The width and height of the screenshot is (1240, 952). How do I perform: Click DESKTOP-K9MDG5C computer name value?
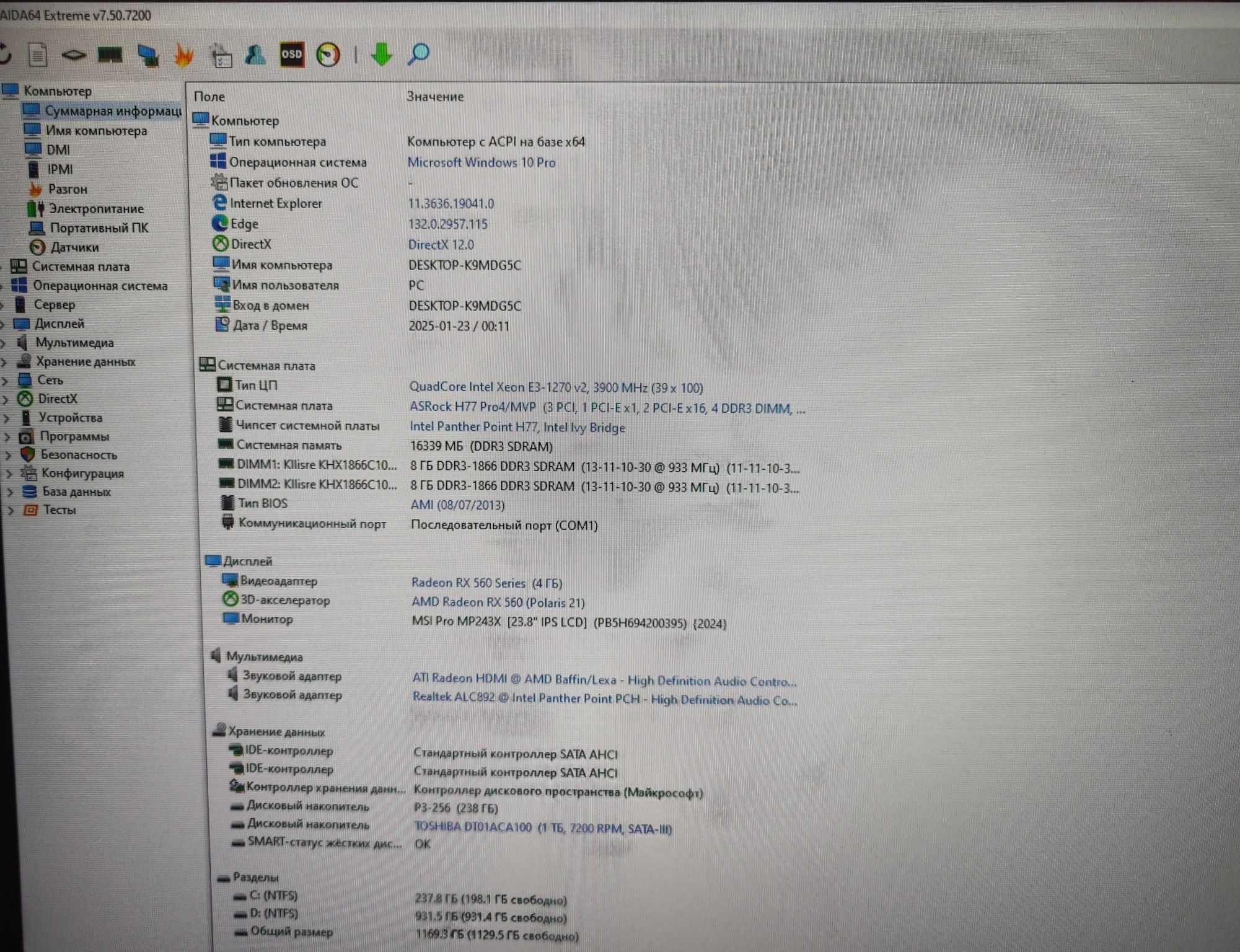pos(465,265)
